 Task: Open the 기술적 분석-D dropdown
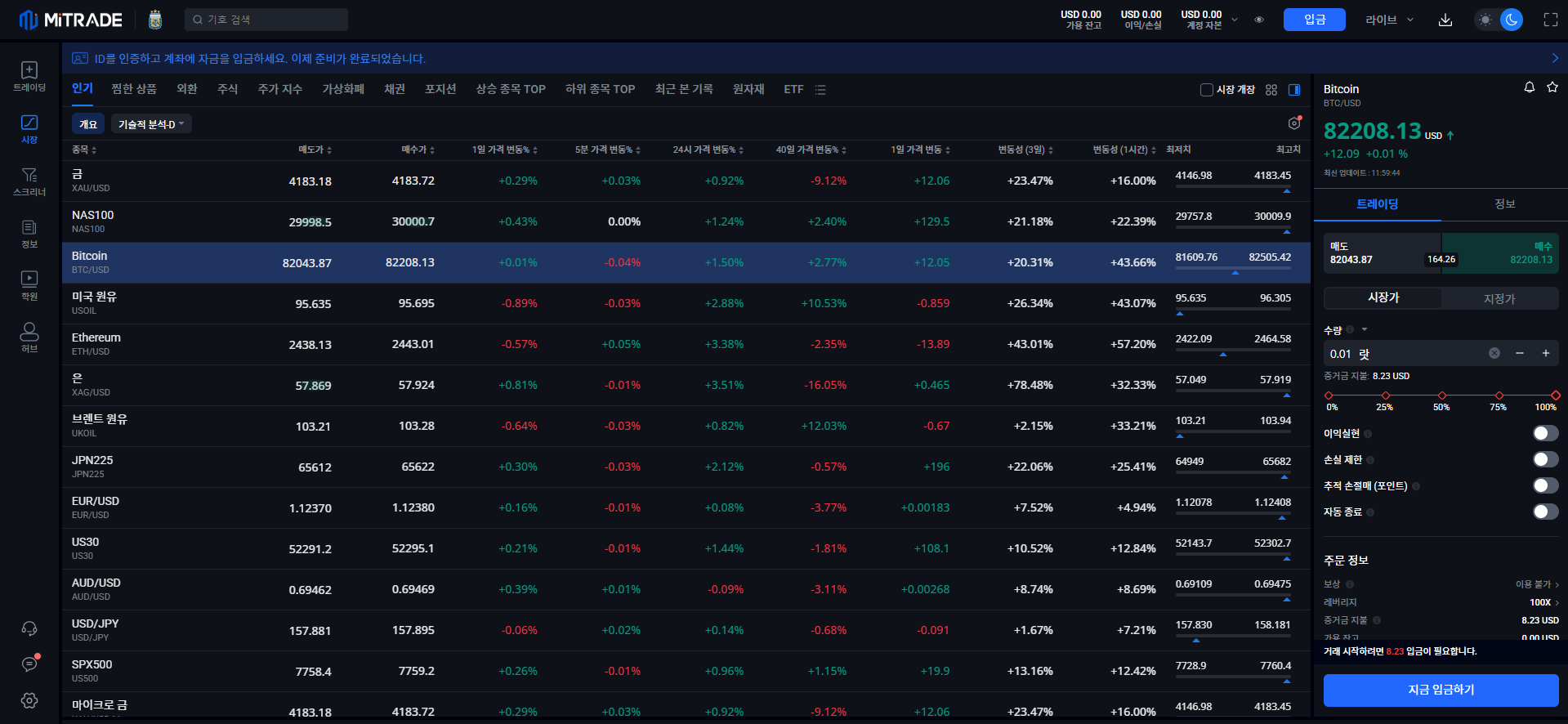point(151,124)
